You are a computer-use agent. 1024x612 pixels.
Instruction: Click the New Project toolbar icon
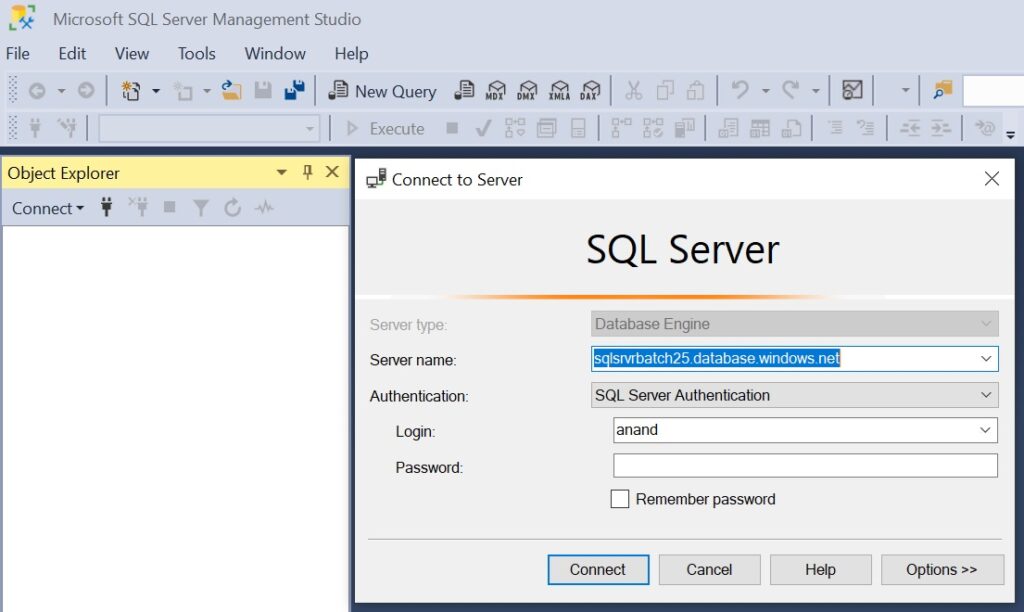coord(131,91)
